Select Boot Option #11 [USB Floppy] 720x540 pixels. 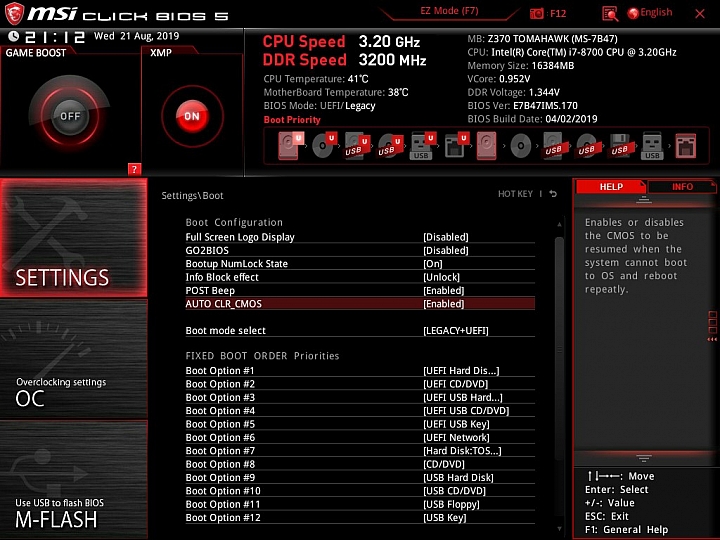pyautogui.click(x=360, y=504)
